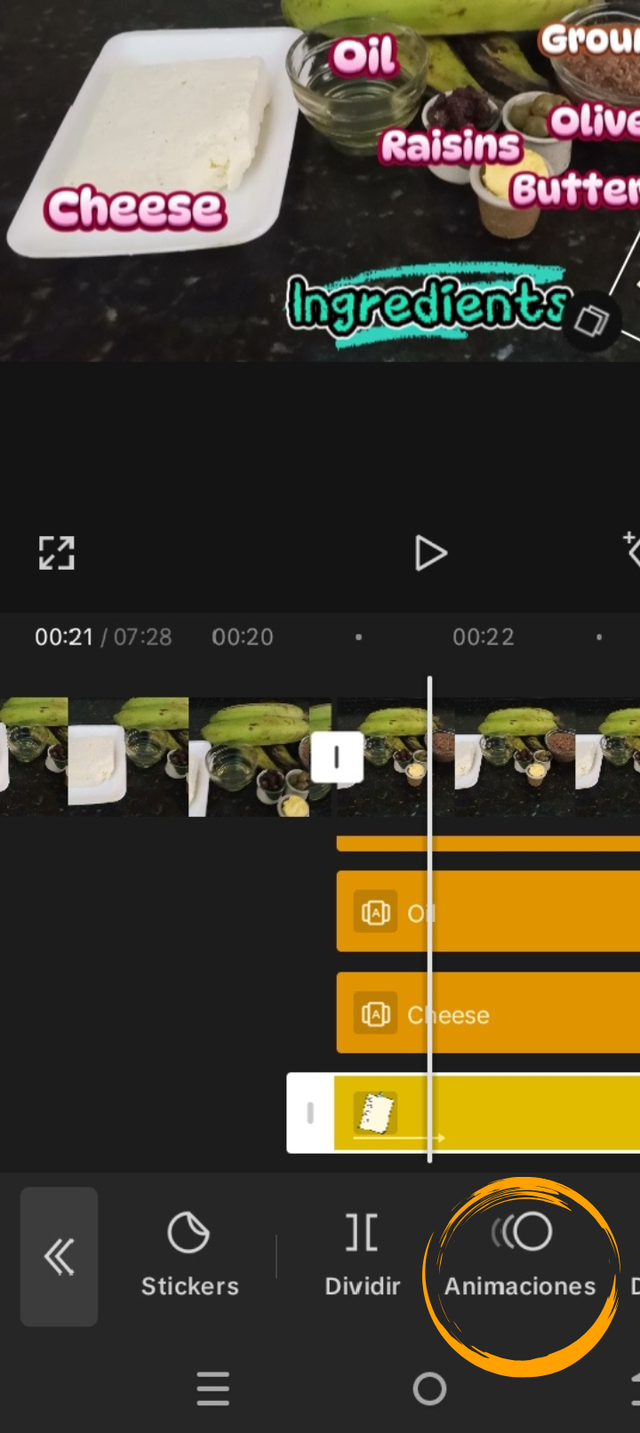Open the Stickers tool
The width and height of the screenshot is (640, 1433).
pyautogui.click(x=189, y=1256)
